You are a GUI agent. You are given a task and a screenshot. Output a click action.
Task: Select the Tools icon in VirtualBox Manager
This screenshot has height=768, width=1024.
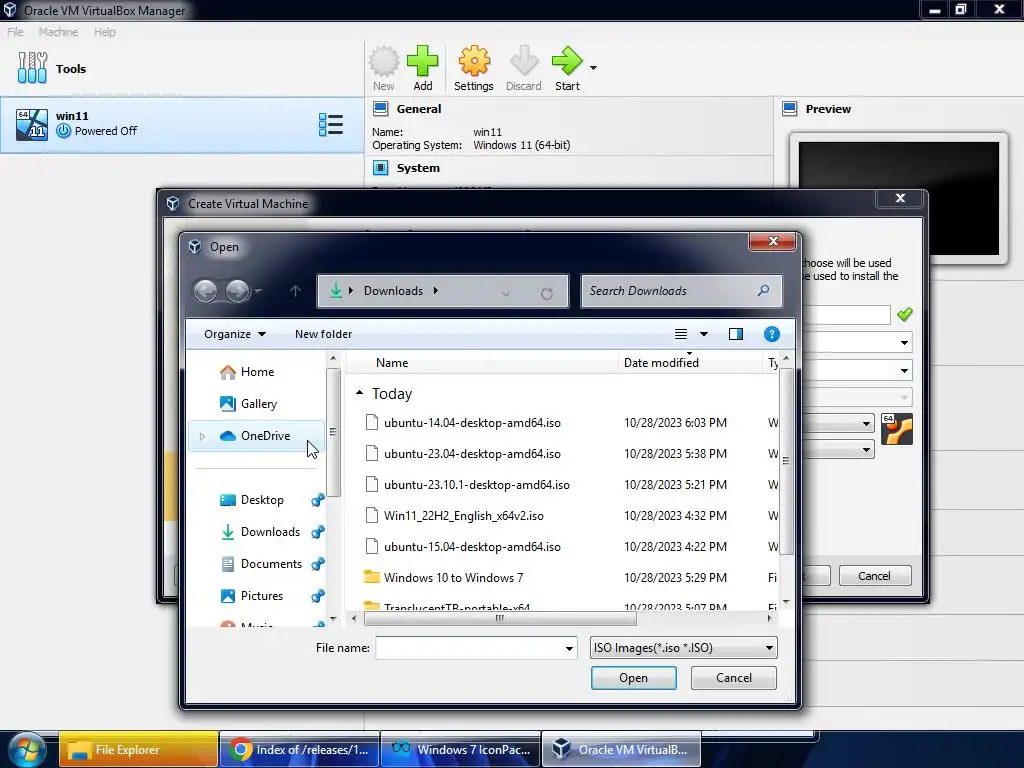[32, 68]
